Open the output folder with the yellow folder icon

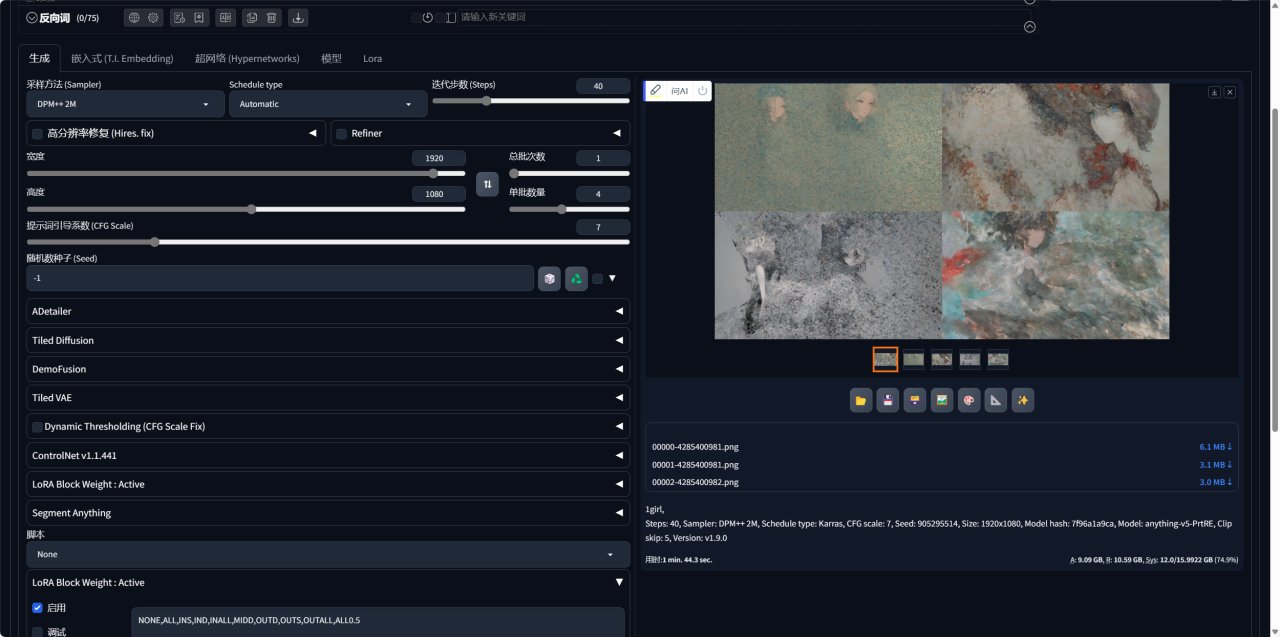point(860,401)
